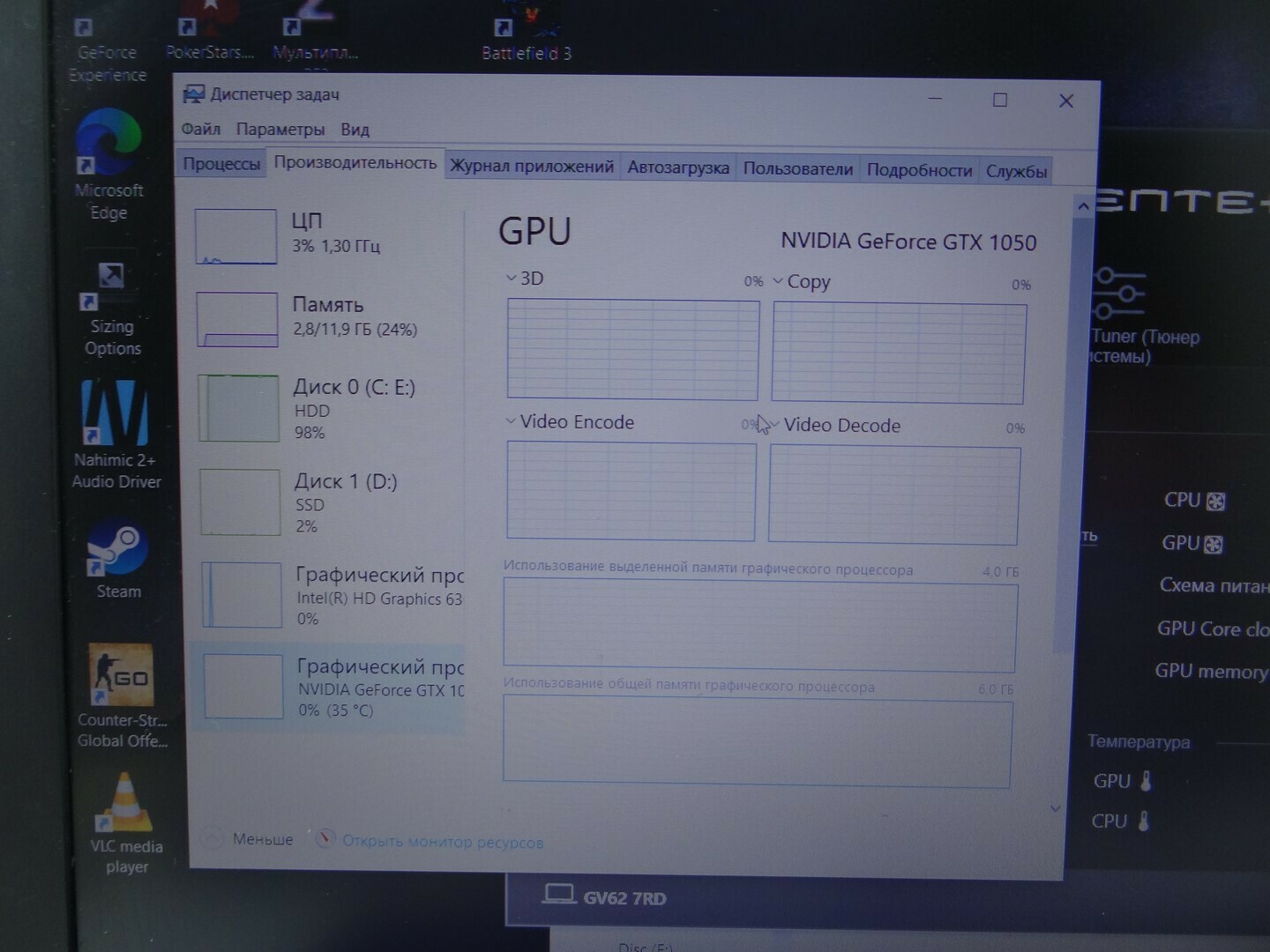Image resolution: width=1270 pixels, height=952 pixels.
Task: Click the GV62 7RD laptop icon
Action: [x=558, y=895]
